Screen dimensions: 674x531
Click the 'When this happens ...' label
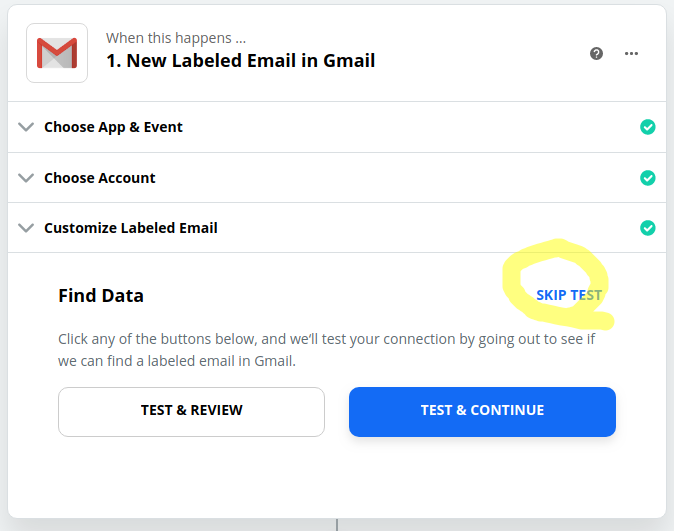(176, 38)
